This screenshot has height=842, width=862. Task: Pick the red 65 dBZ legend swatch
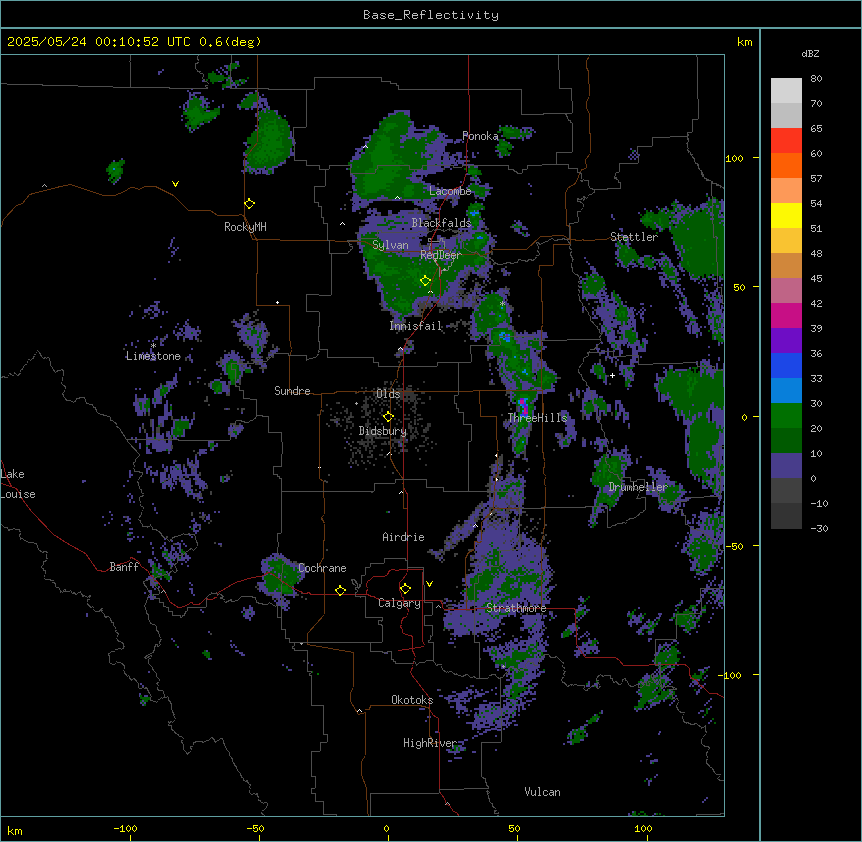point(786,141)
